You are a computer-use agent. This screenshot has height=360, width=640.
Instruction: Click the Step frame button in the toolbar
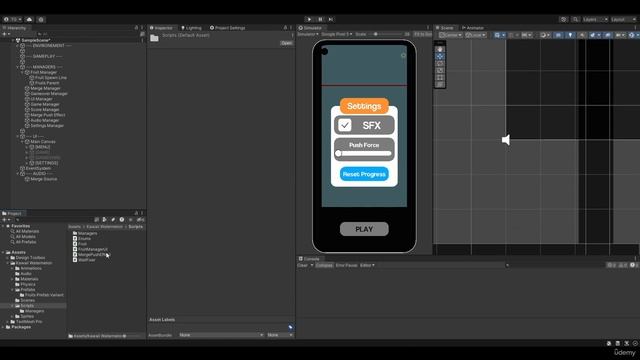tap(331, 19)
